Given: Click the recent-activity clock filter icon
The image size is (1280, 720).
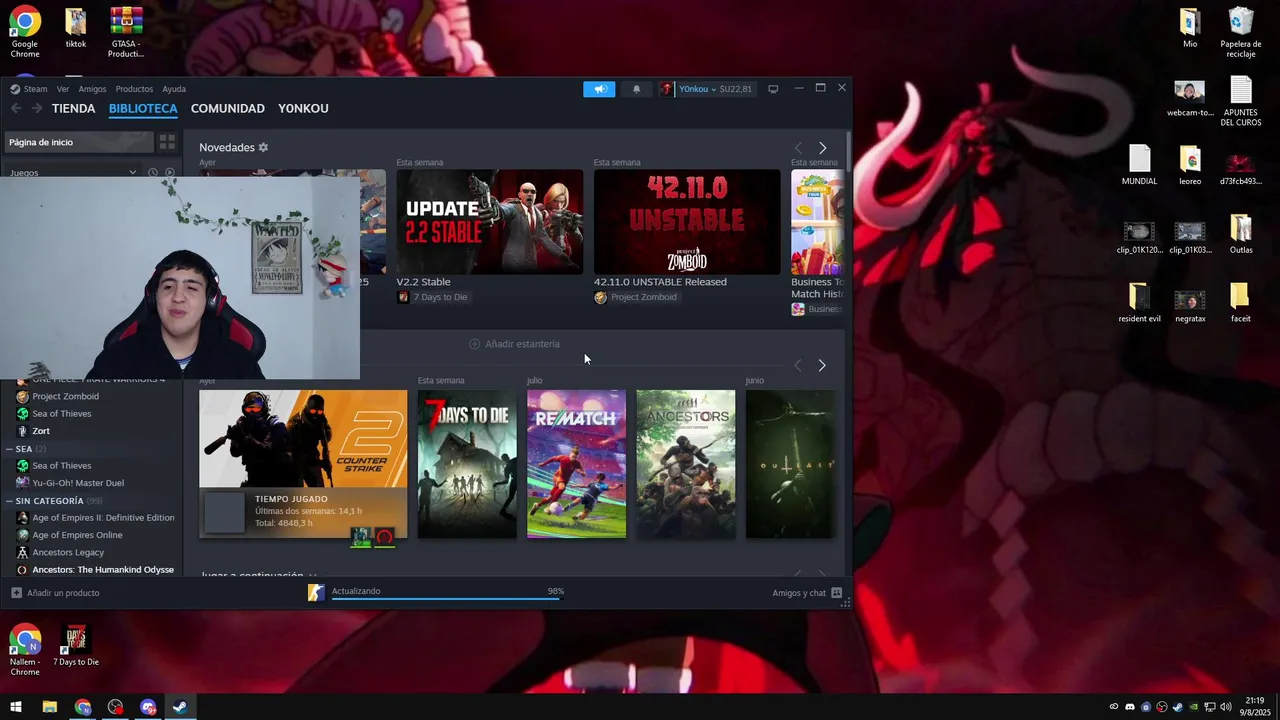Looking at the screenshot, I should click(153, 172).
